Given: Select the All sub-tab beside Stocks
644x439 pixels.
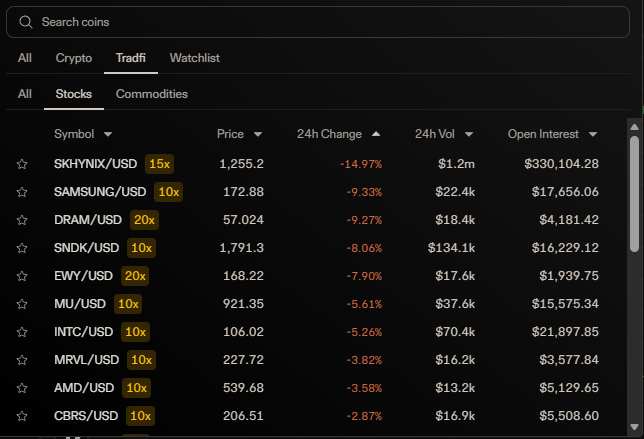Looking at the screenshot, I should click(25, 94).
